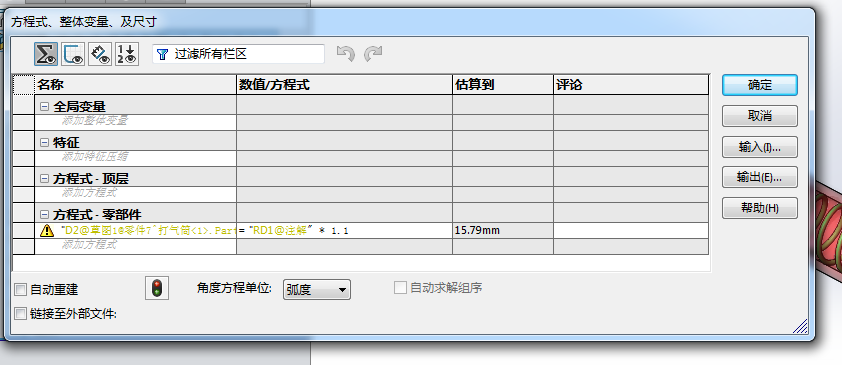Viewport: 842px width, 365px height.
Task: Switch to Dimension View icon
Action: [x=100, y=54]
